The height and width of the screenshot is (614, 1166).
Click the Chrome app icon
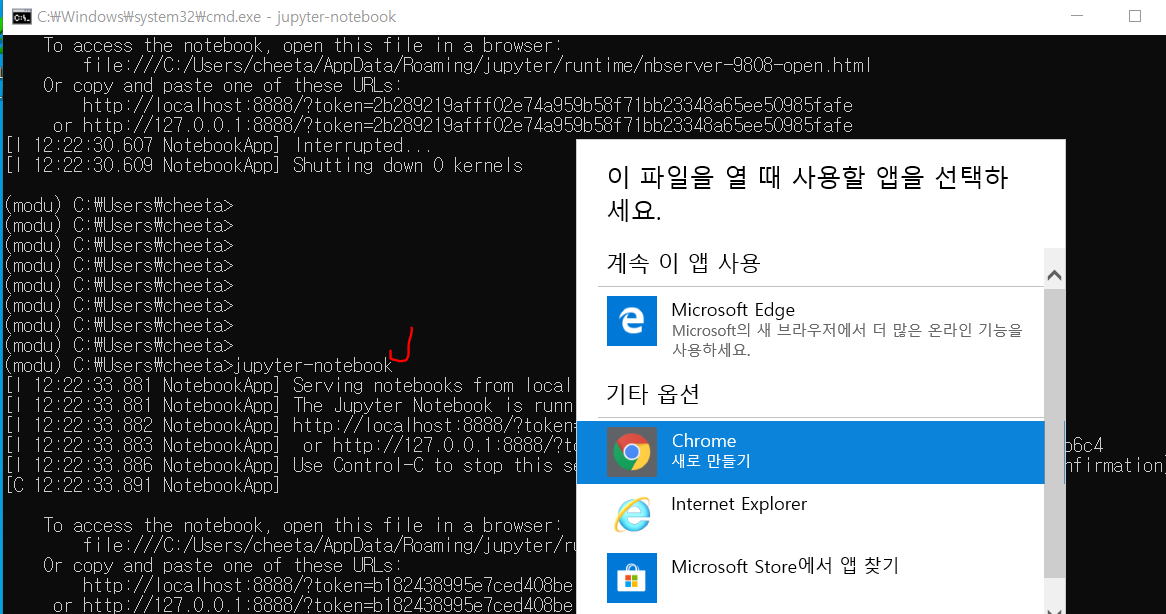click(x=631, y=452)
